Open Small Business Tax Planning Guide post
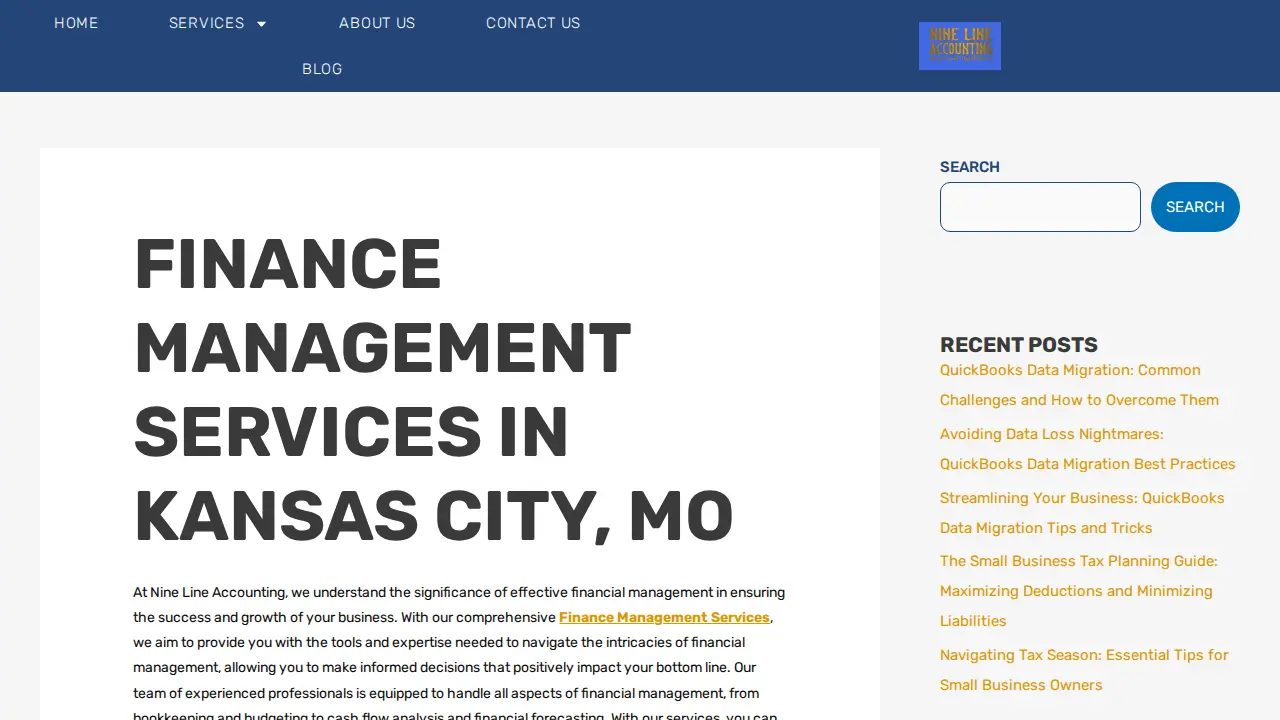 click(1079, 591)
